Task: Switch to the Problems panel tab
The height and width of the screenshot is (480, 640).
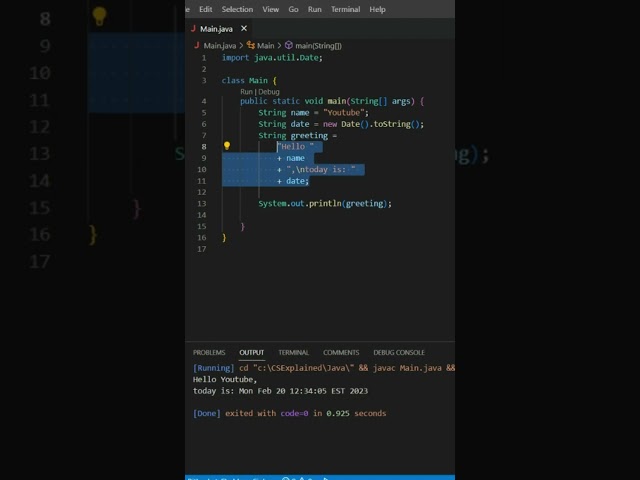Action: [209, 352]
